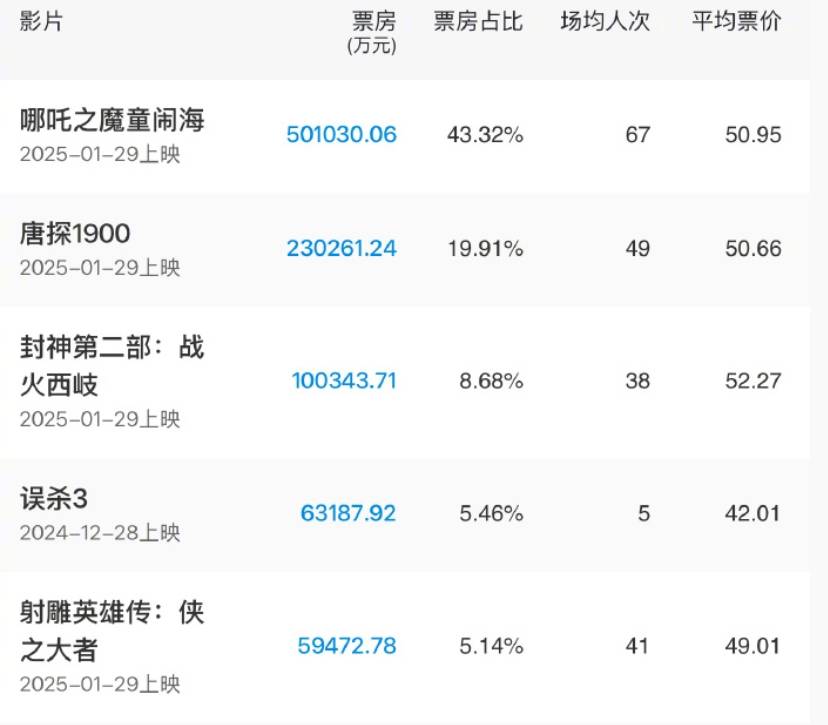Click average ticket price 50.95
Image resolution: width=828 pixels, height=725 pixels.
[754, 135]
